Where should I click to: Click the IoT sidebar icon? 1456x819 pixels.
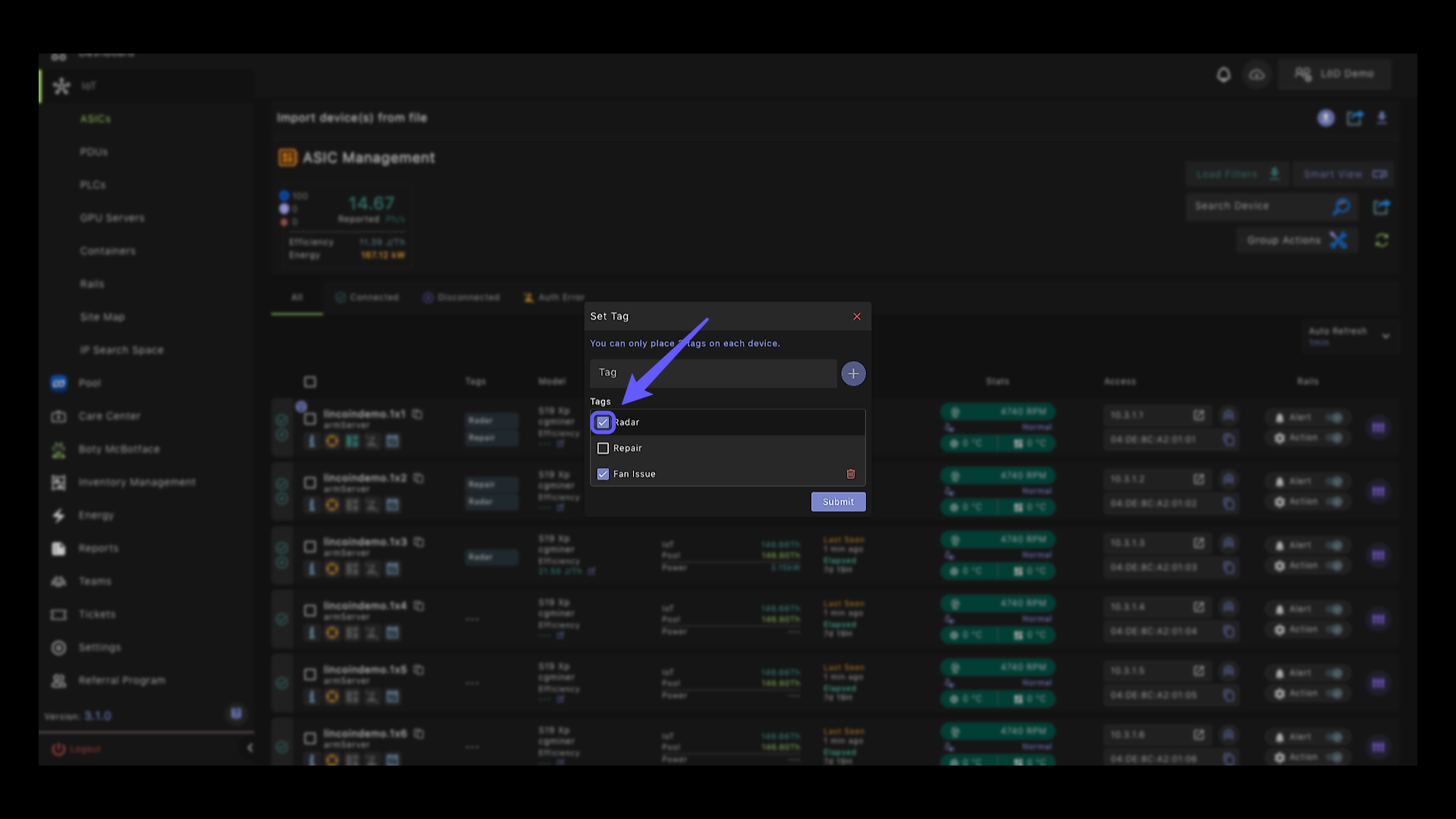pyautogui.click(x=61, y=86)
